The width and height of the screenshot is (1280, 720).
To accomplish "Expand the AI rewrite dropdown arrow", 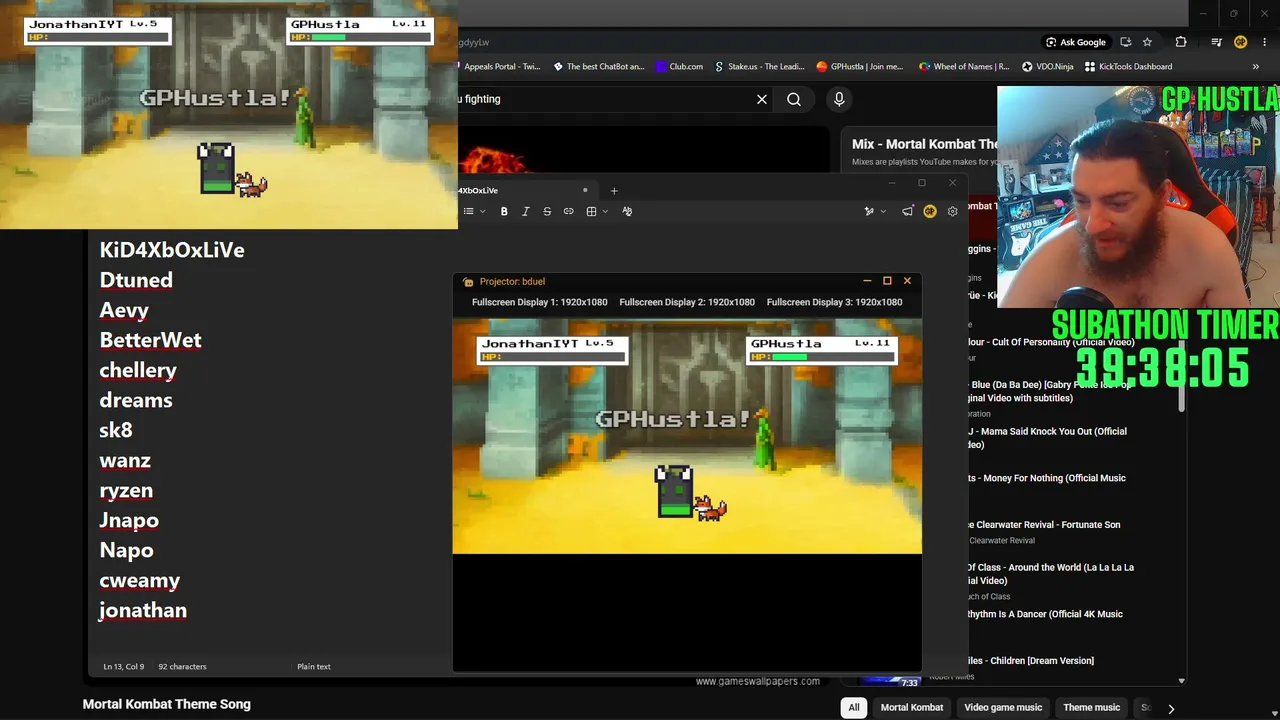I will tap(882, 211).
